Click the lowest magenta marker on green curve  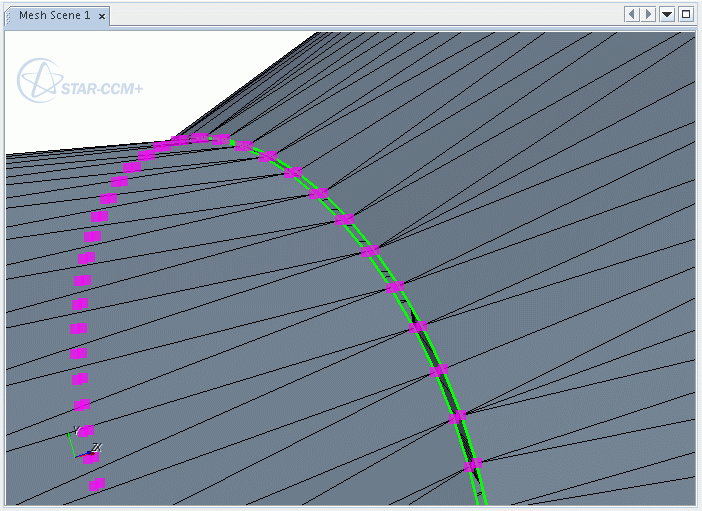click(x=472, y=464)
